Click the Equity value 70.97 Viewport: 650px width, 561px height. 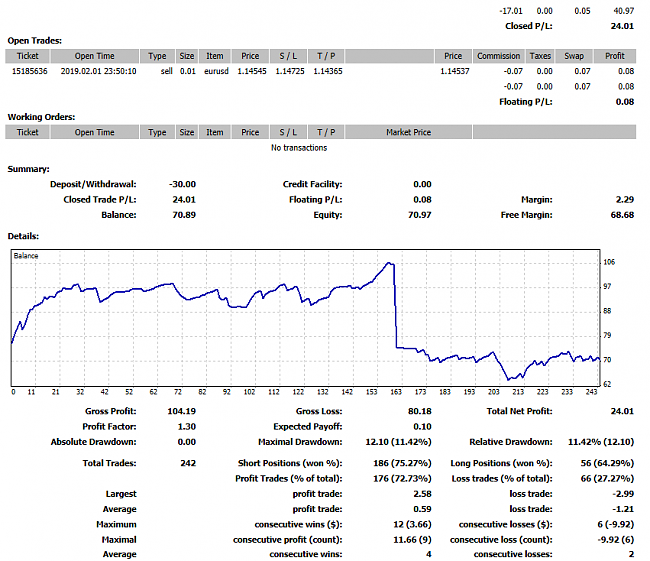(420, 215)
